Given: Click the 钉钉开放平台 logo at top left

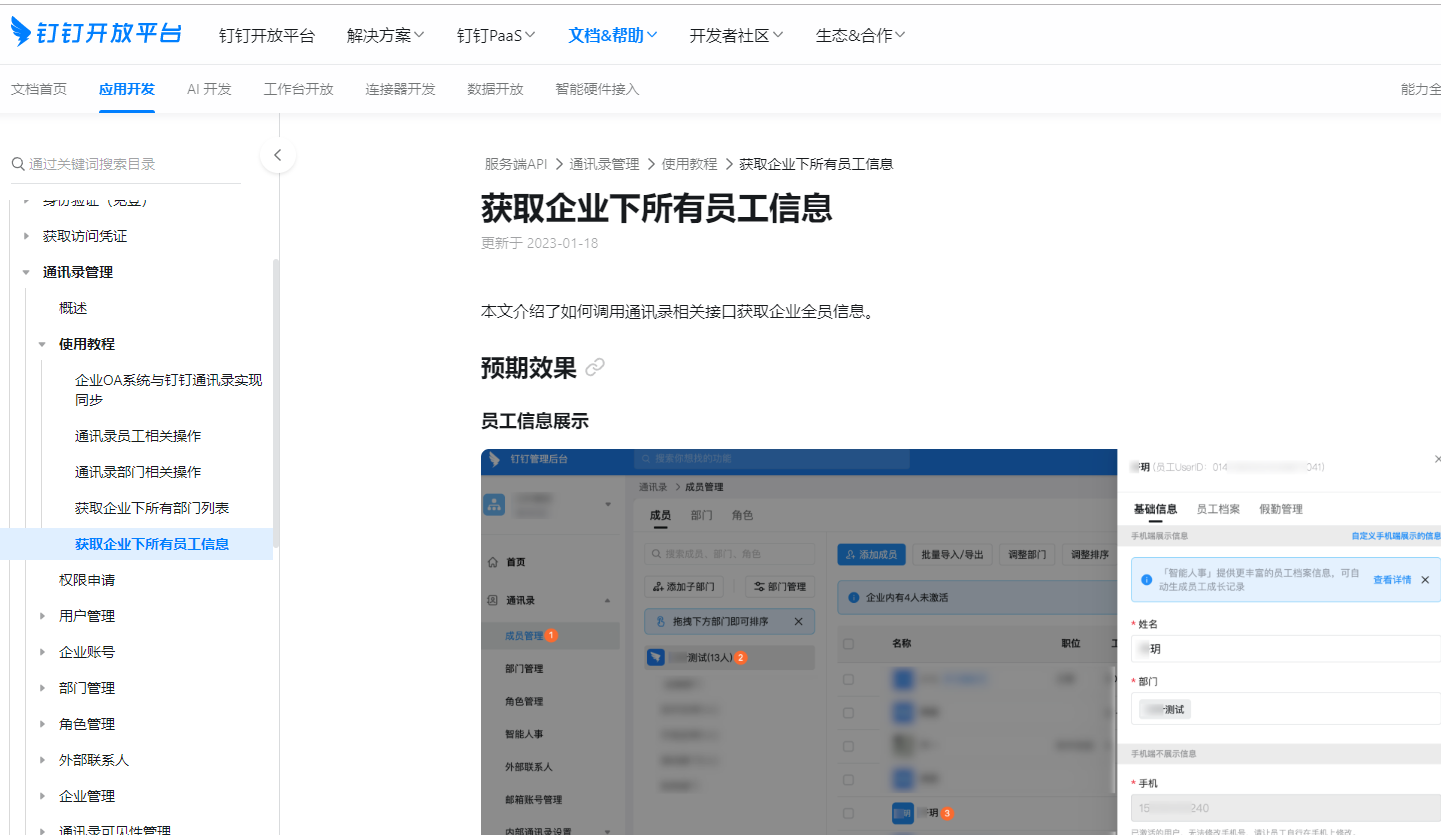Looking at the screenshot, I should click(x=96, y=33).
